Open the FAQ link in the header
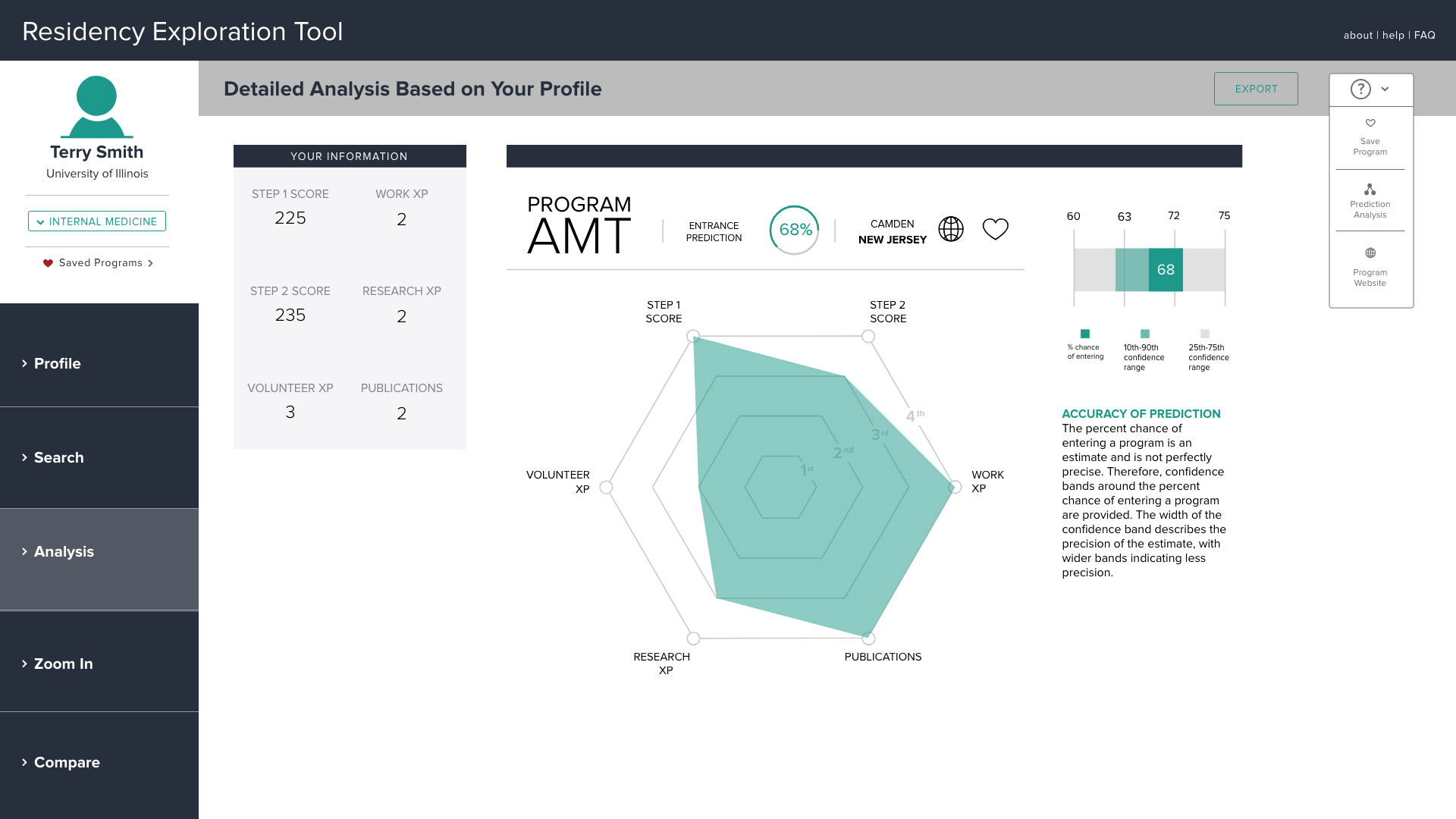Viewport: 1456px width, 819px height. (x=1424, y=36)
